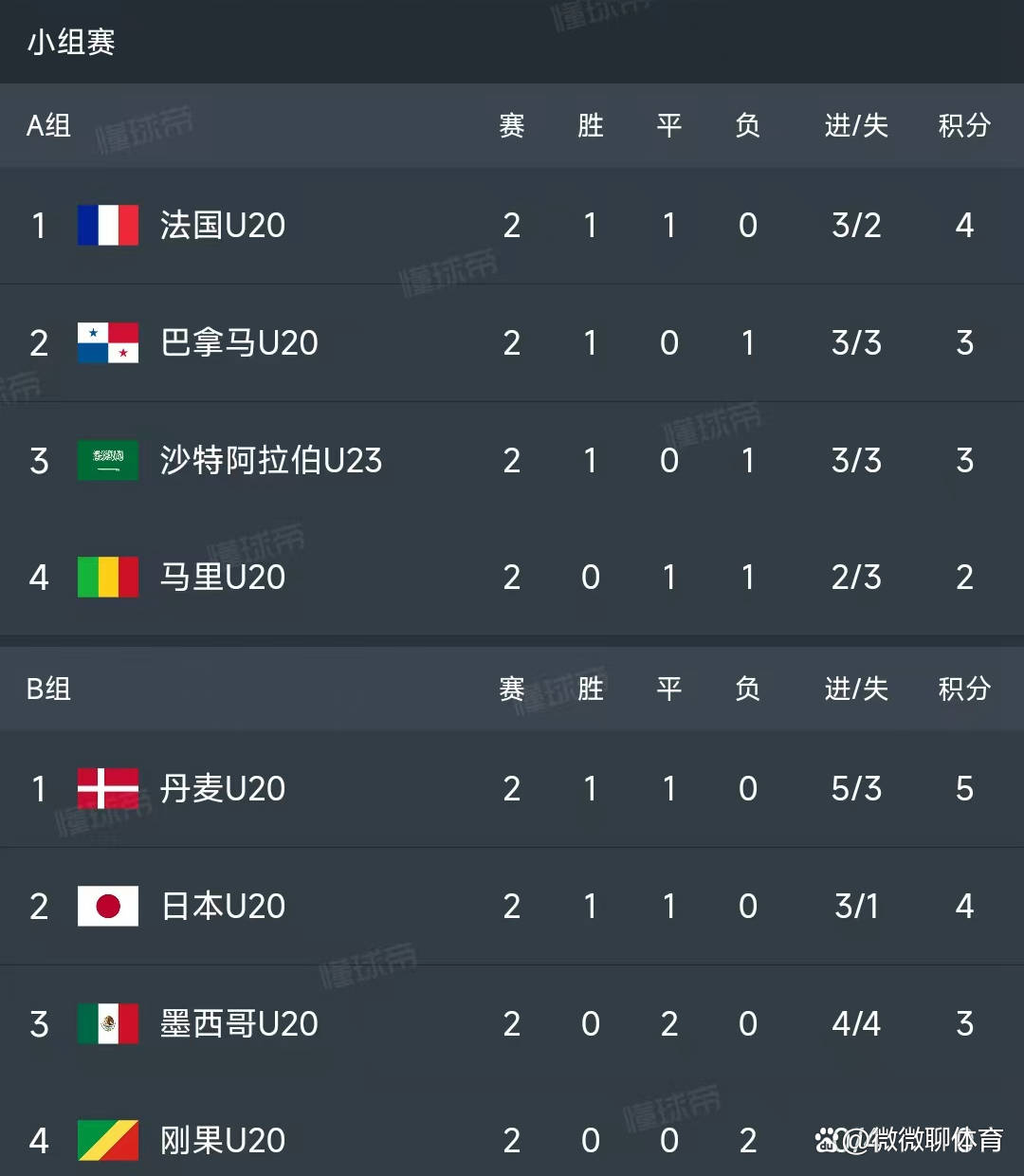Tap the 小组赛 section header

pyautogui.click(x=71, y=42)
